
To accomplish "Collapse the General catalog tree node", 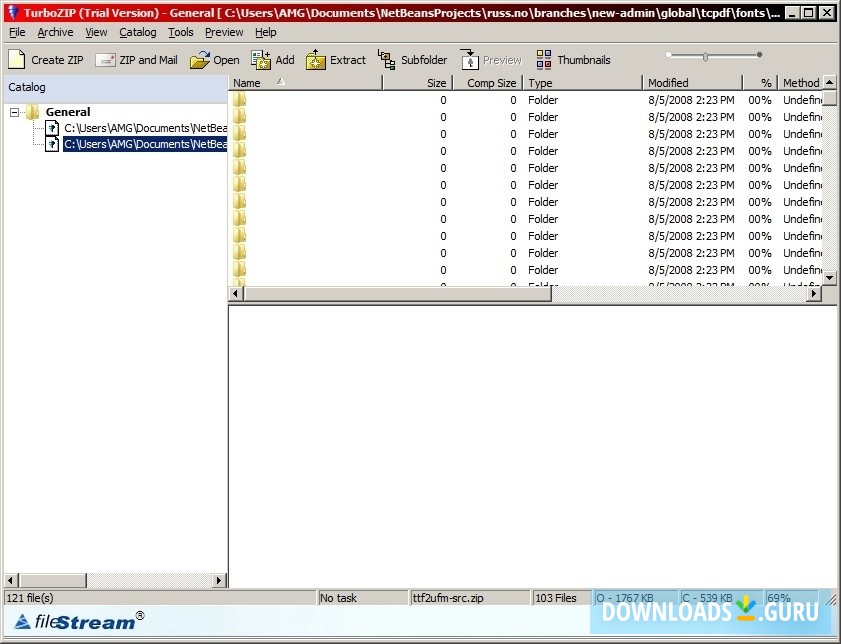I will click(x=14, y=112).
